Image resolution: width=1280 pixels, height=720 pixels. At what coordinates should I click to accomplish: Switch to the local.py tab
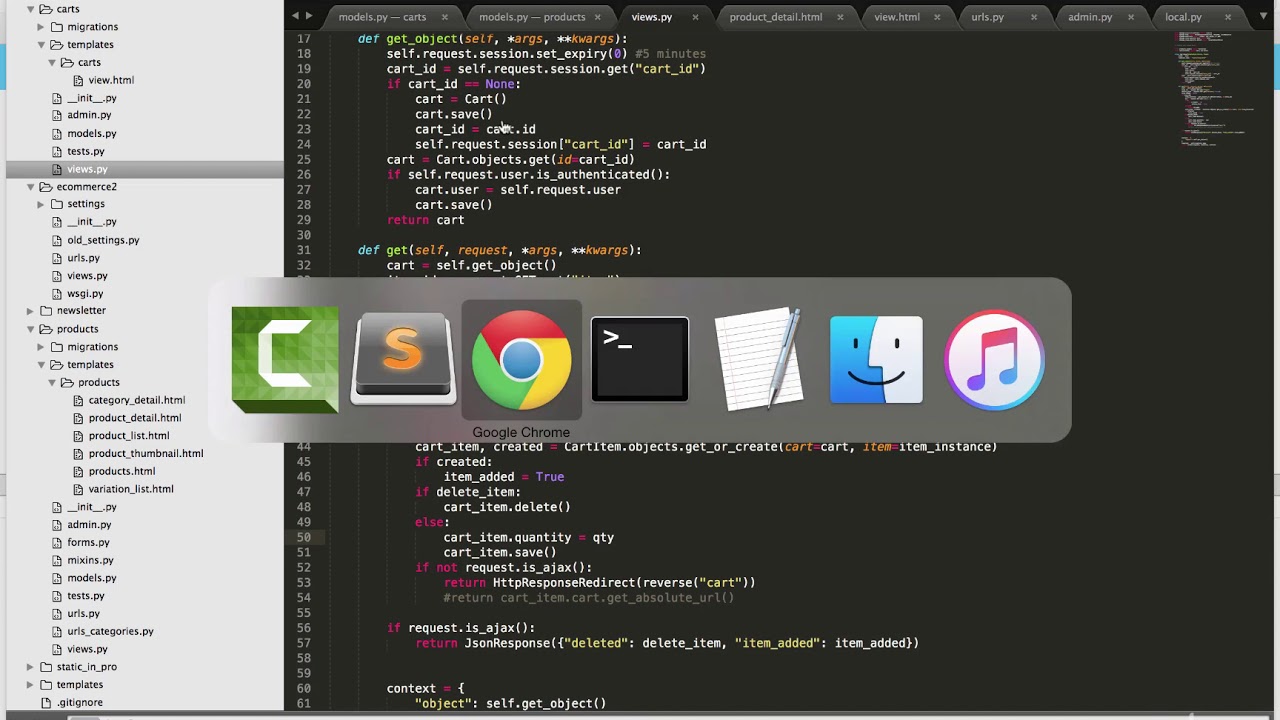1183,17
